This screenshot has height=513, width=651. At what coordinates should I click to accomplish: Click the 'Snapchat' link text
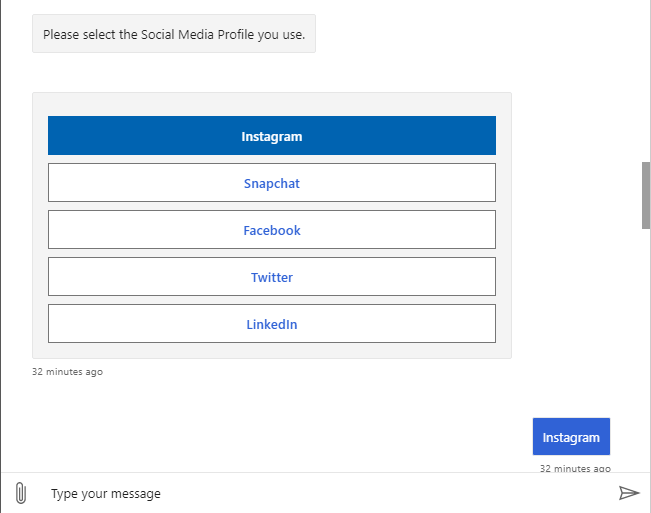coord(271,183)
